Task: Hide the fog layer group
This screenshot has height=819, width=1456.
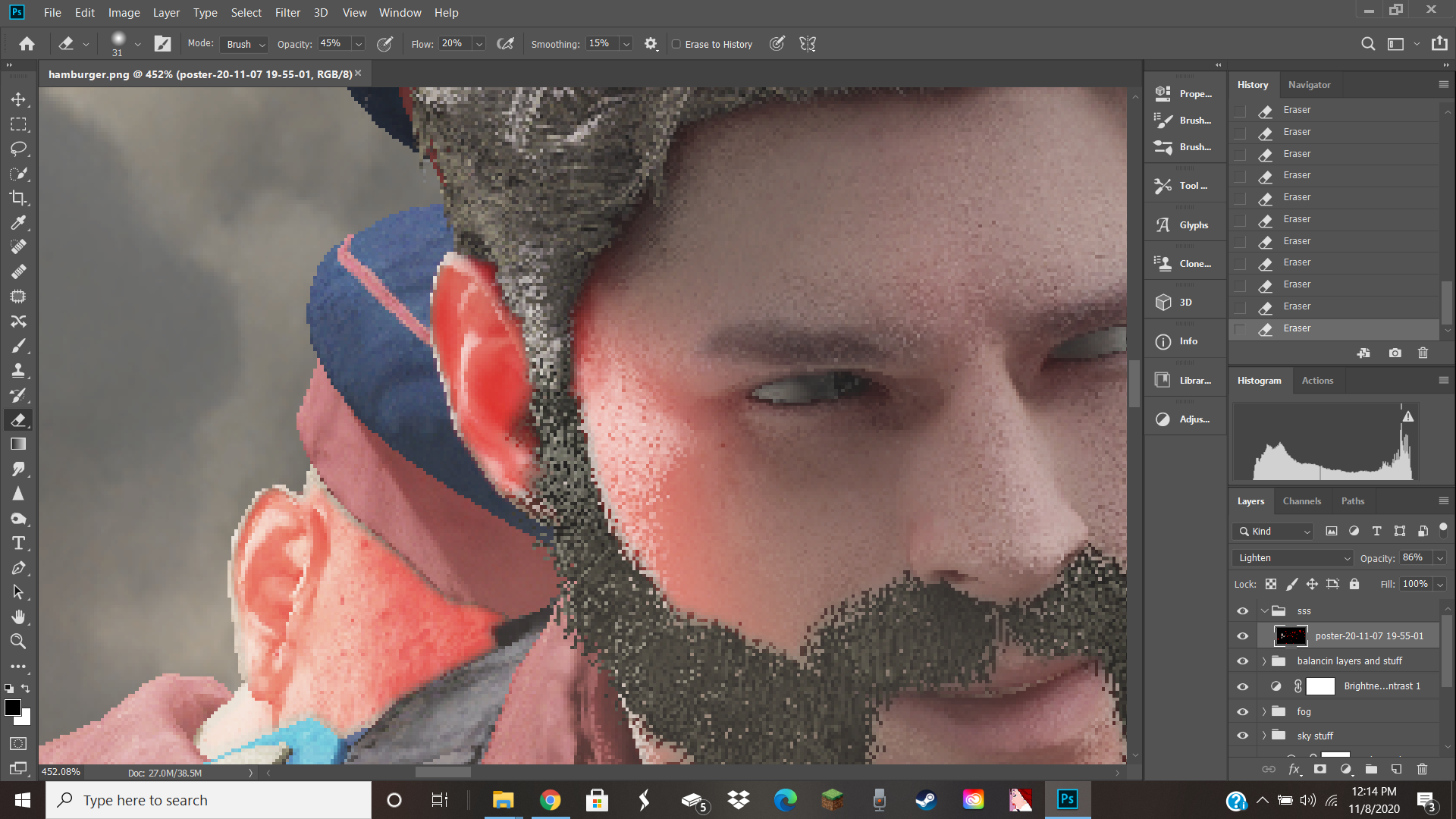Action: pos(1242,711)
